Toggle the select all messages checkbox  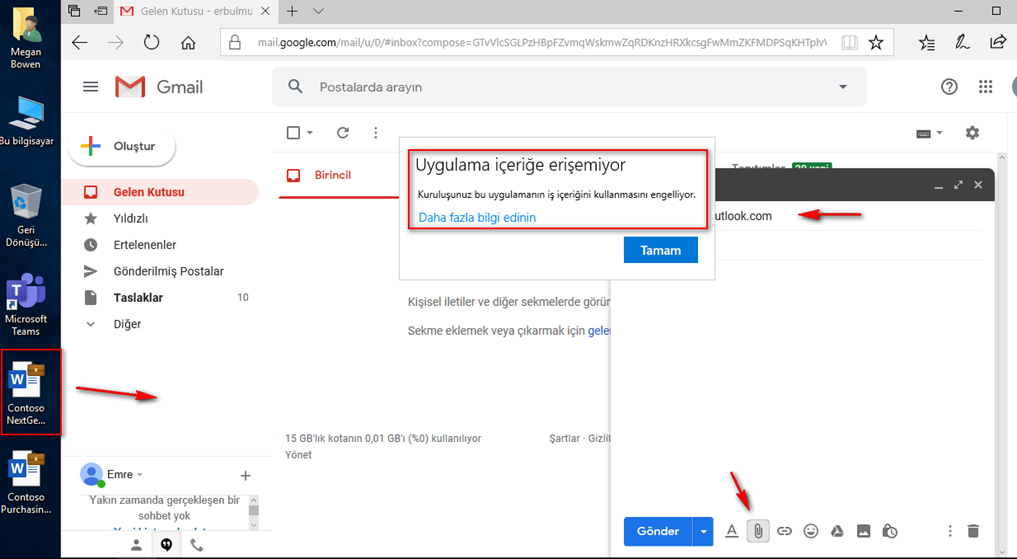tap(293, 133)
